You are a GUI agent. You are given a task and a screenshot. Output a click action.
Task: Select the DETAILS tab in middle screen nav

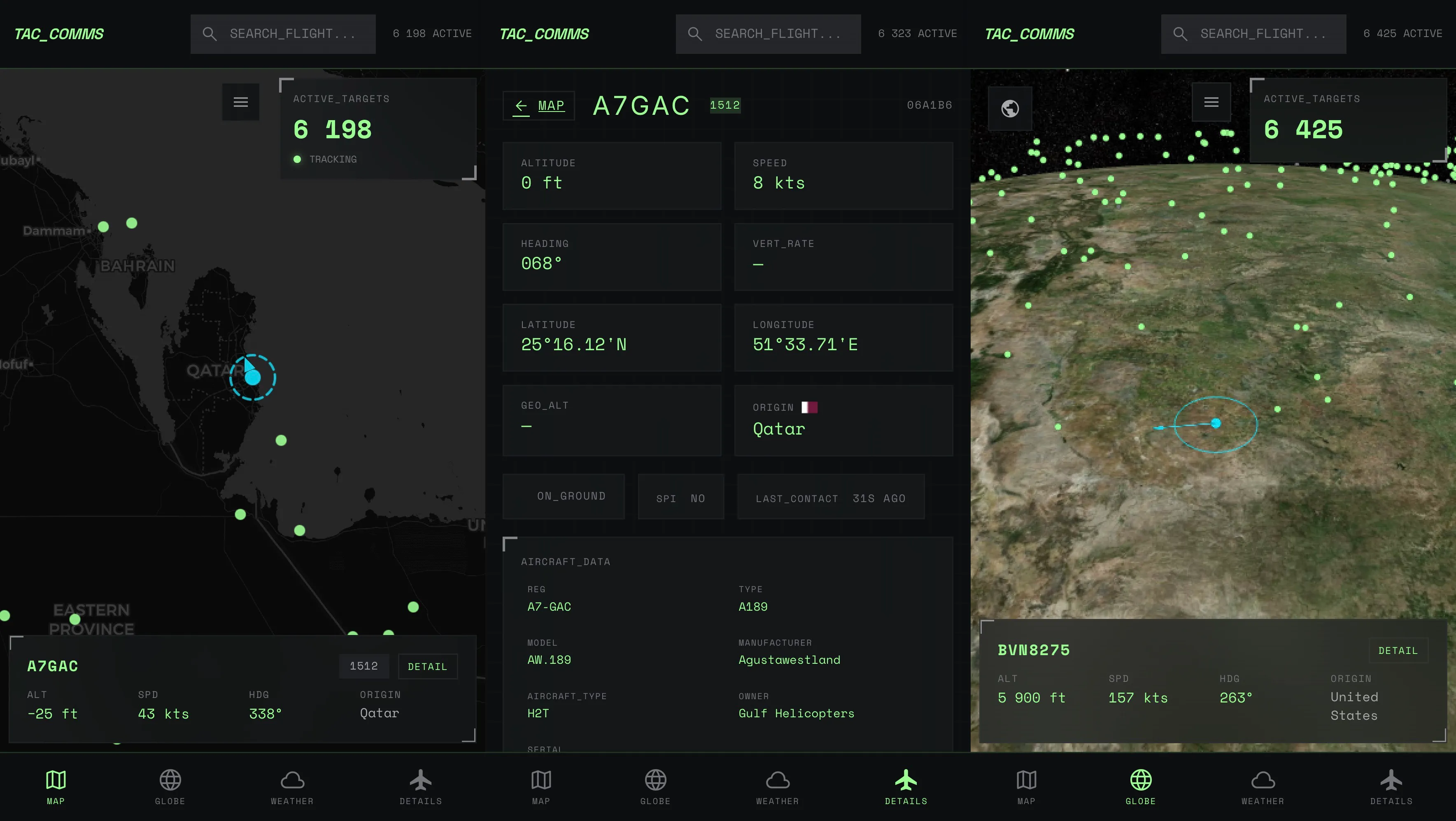coord(906,787)
